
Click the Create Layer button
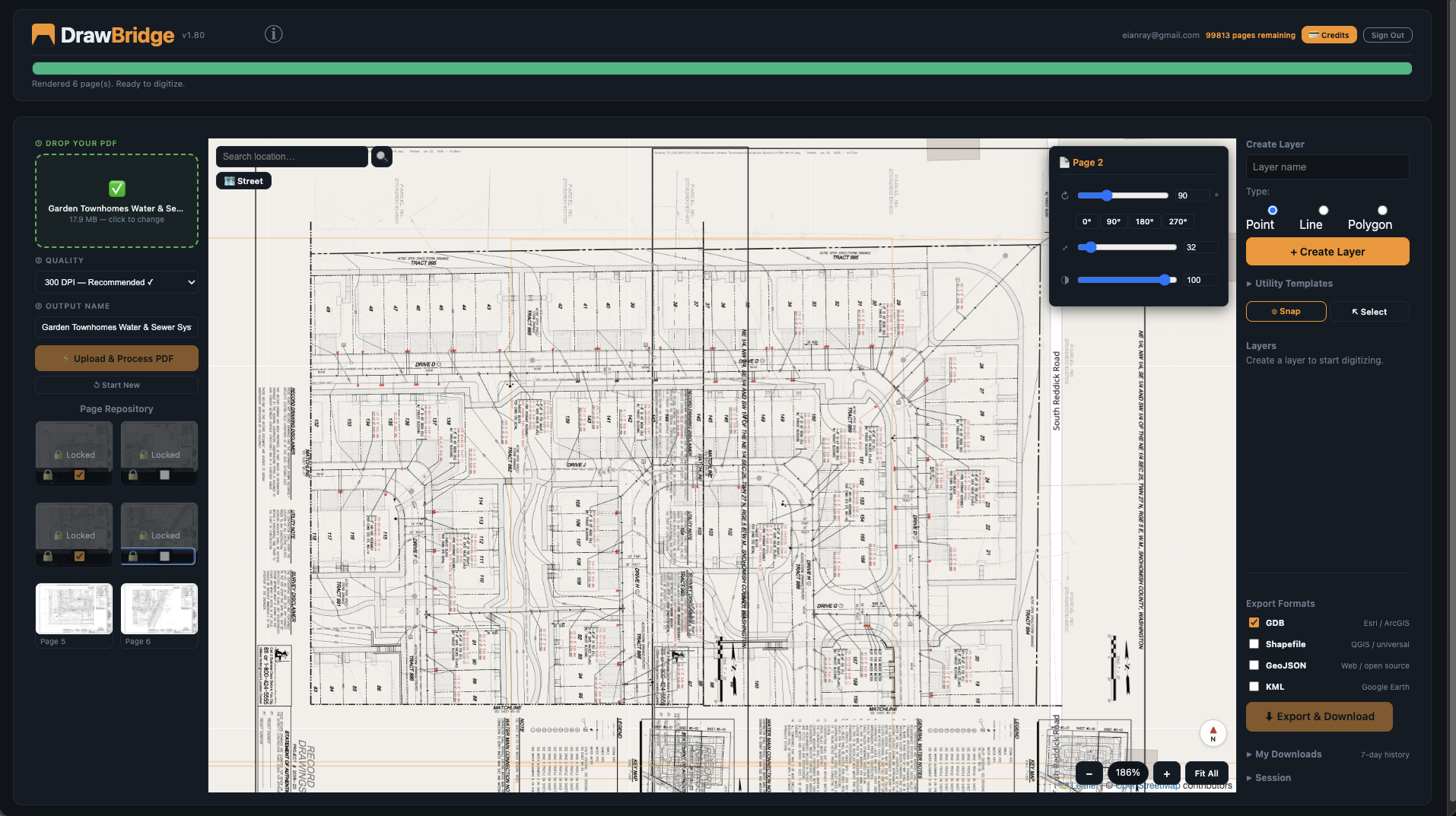(1327, 252)
